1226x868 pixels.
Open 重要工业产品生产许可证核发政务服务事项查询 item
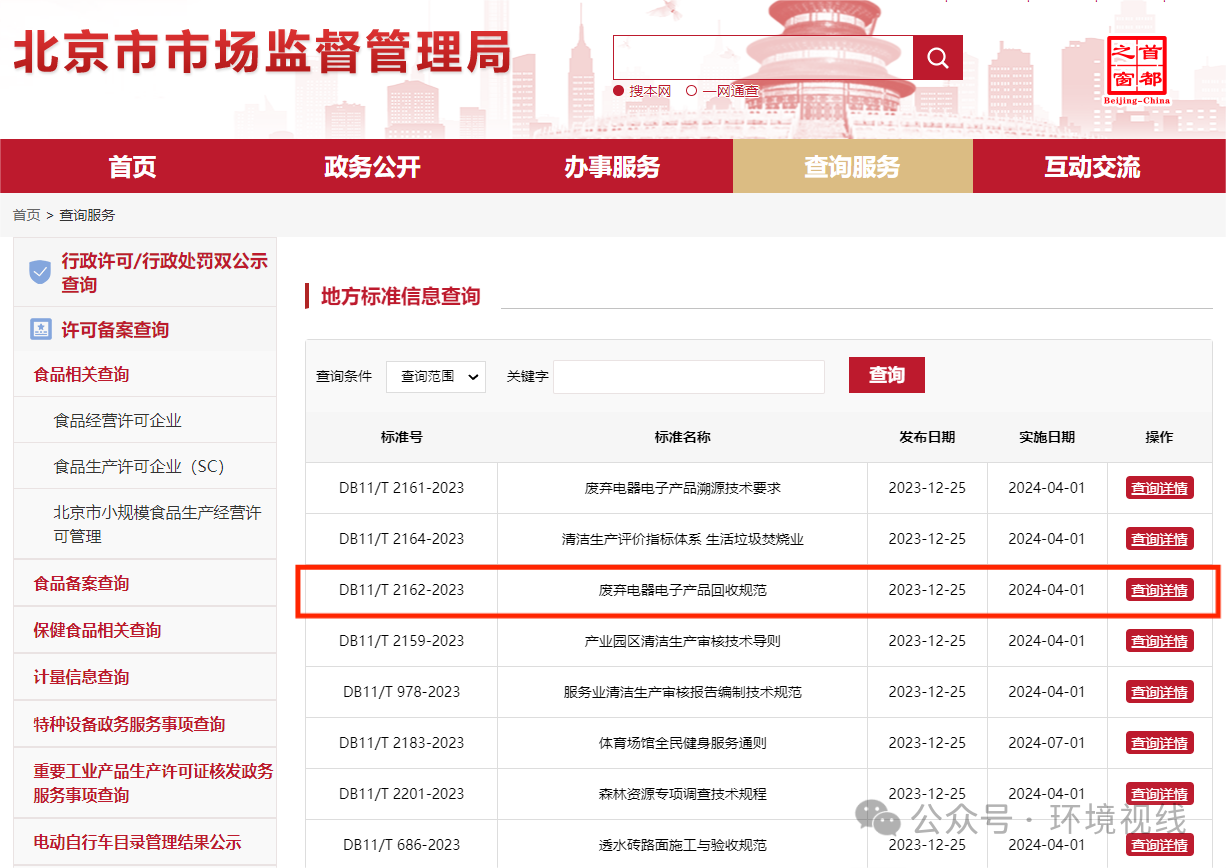click(153, 783)
